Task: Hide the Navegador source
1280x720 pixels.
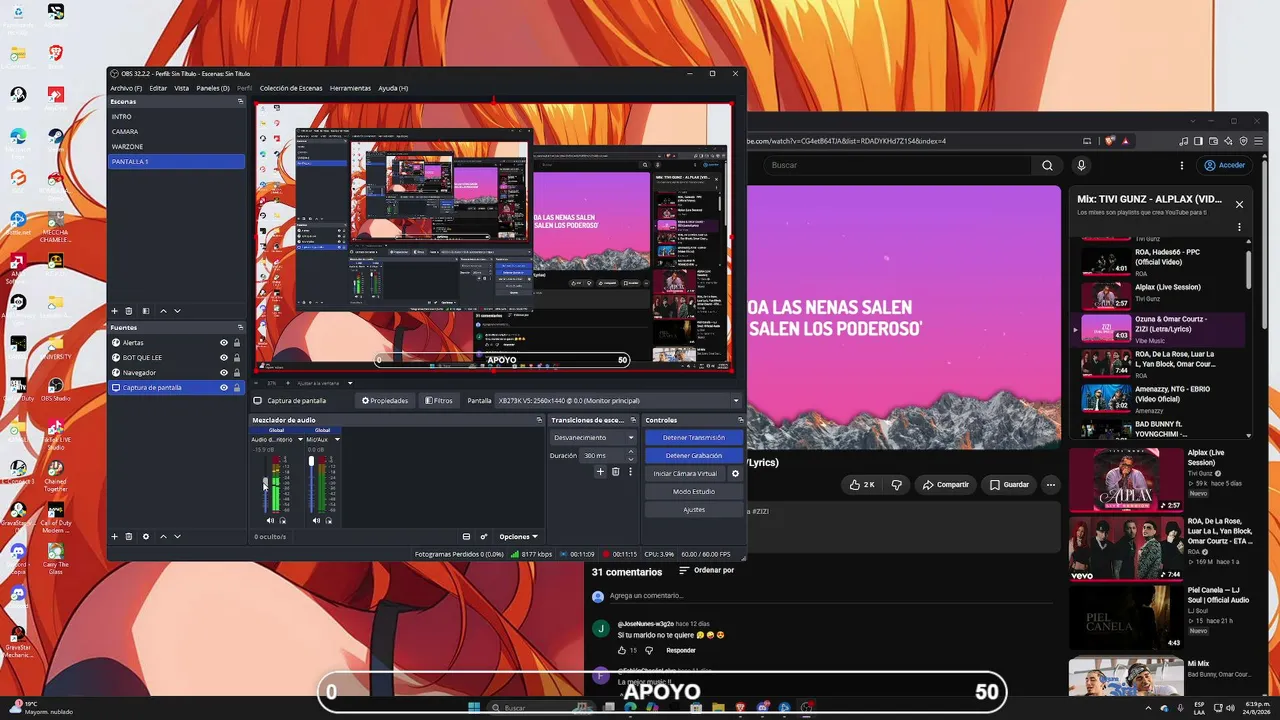Action: [x=224, y=373]
